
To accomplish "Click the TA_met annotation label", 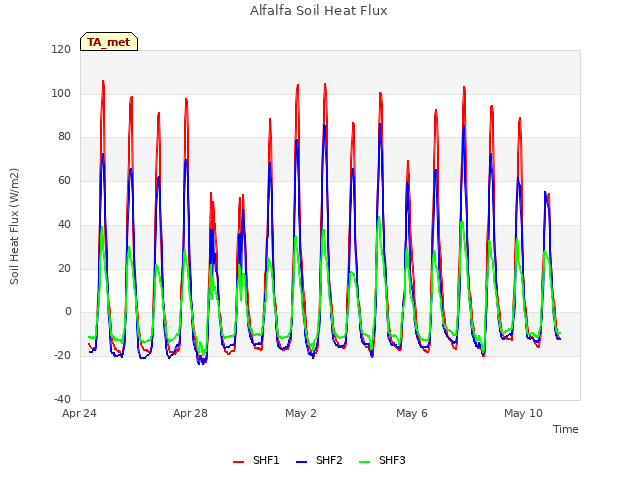I will (109, 42).
